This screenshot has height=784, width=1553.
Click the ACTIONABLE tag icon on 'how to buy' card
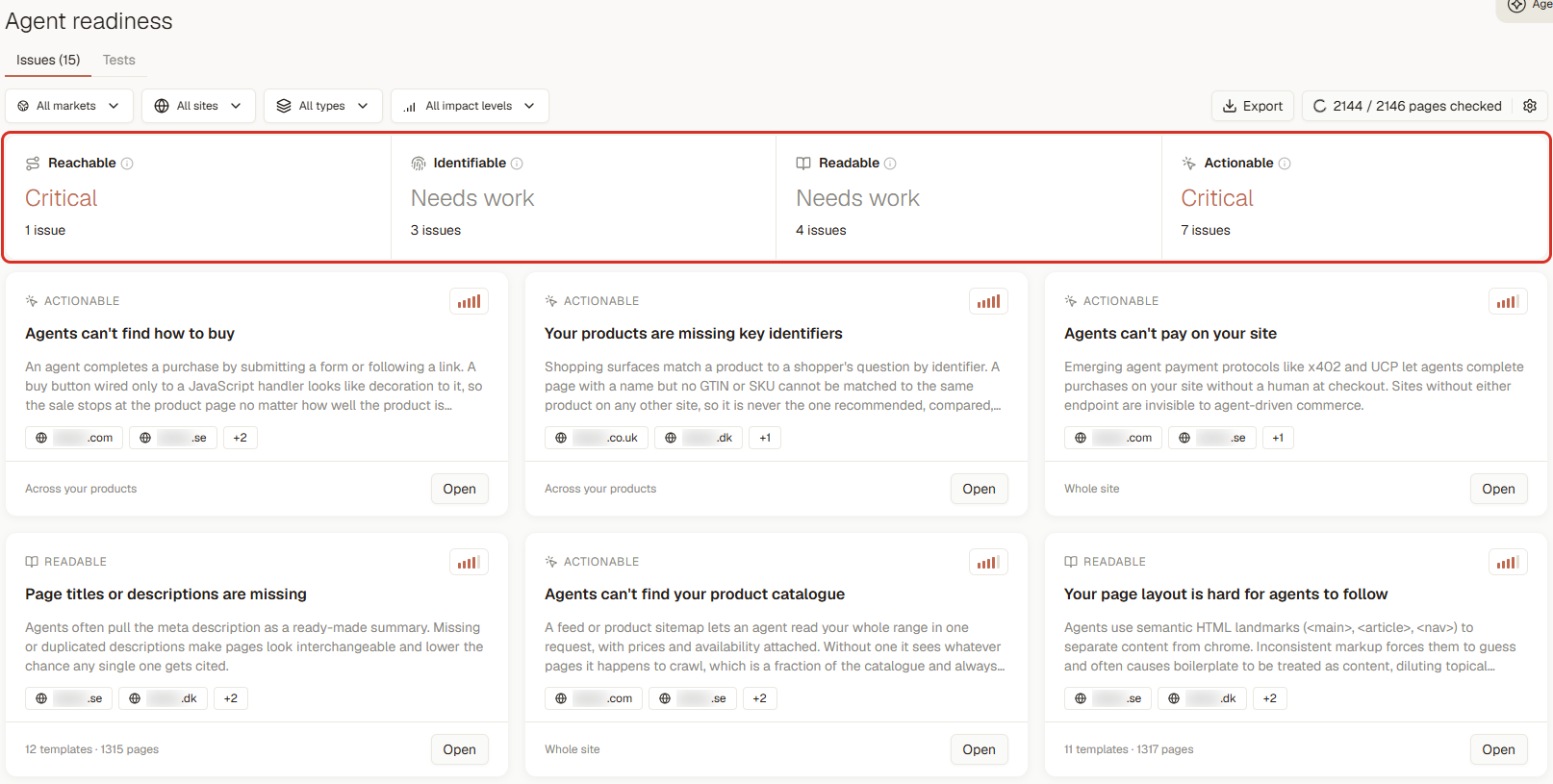click(32, 301)
